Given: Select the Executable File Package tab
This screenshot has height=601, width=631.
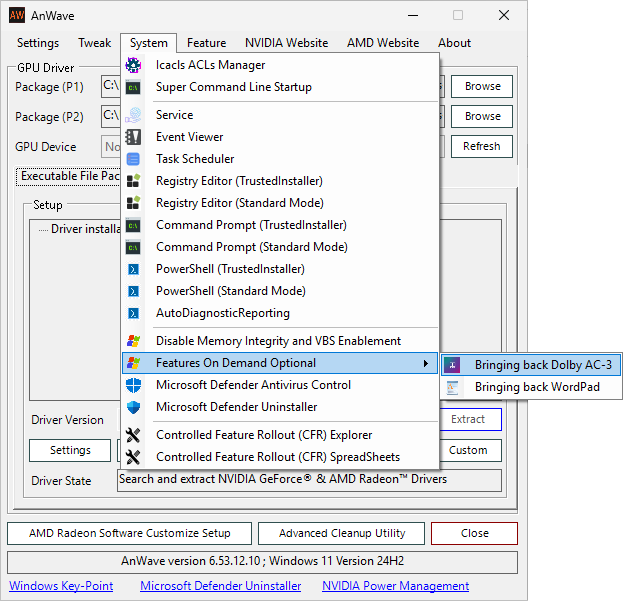Looking at the screenshot, I should pyautogui.click(x=68, y=176).
